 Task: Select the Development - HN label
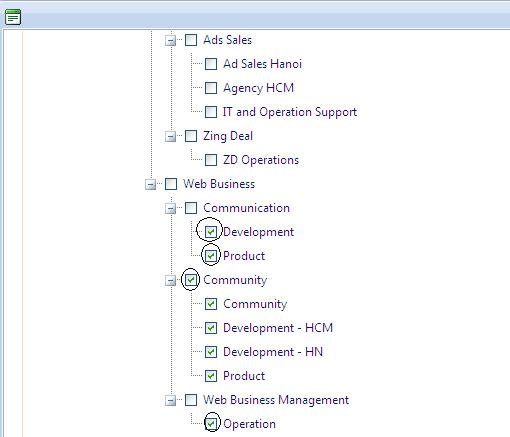273,352
